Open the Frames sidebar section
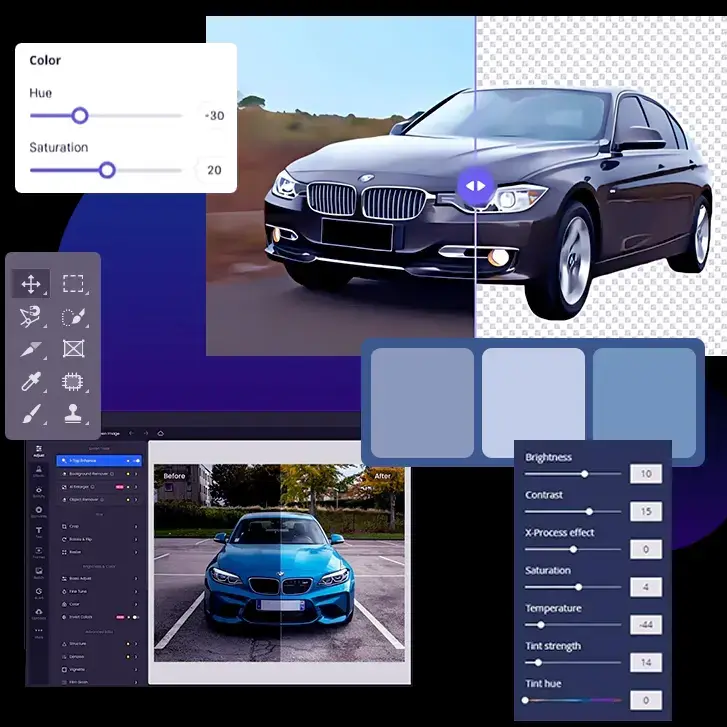 pyautogui.click(x=39, y=552)
